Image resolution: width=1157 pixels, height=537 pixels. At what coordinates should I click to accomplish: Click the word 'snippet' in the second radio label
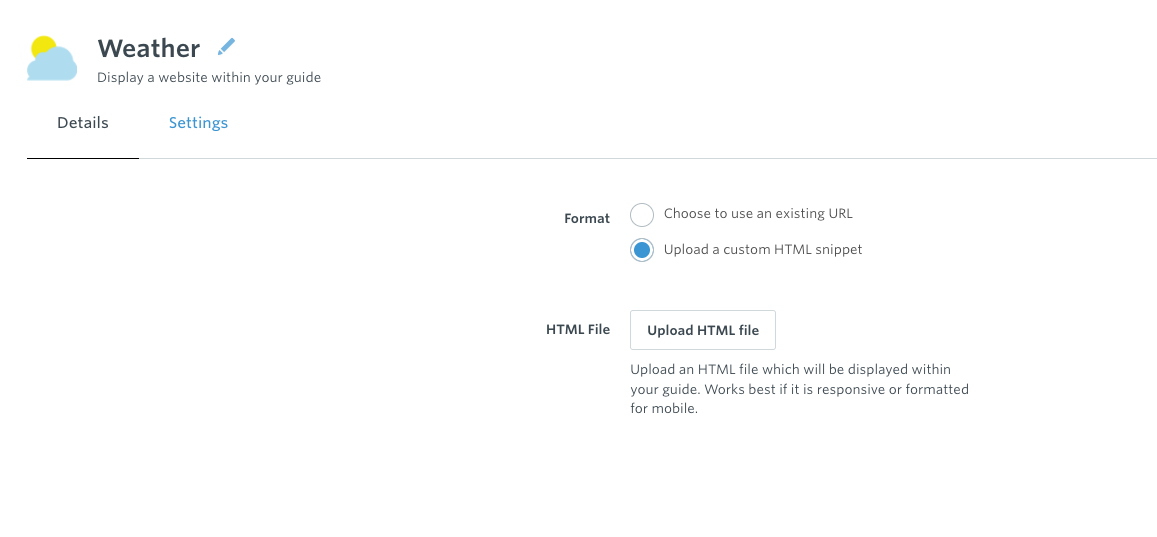837,249
